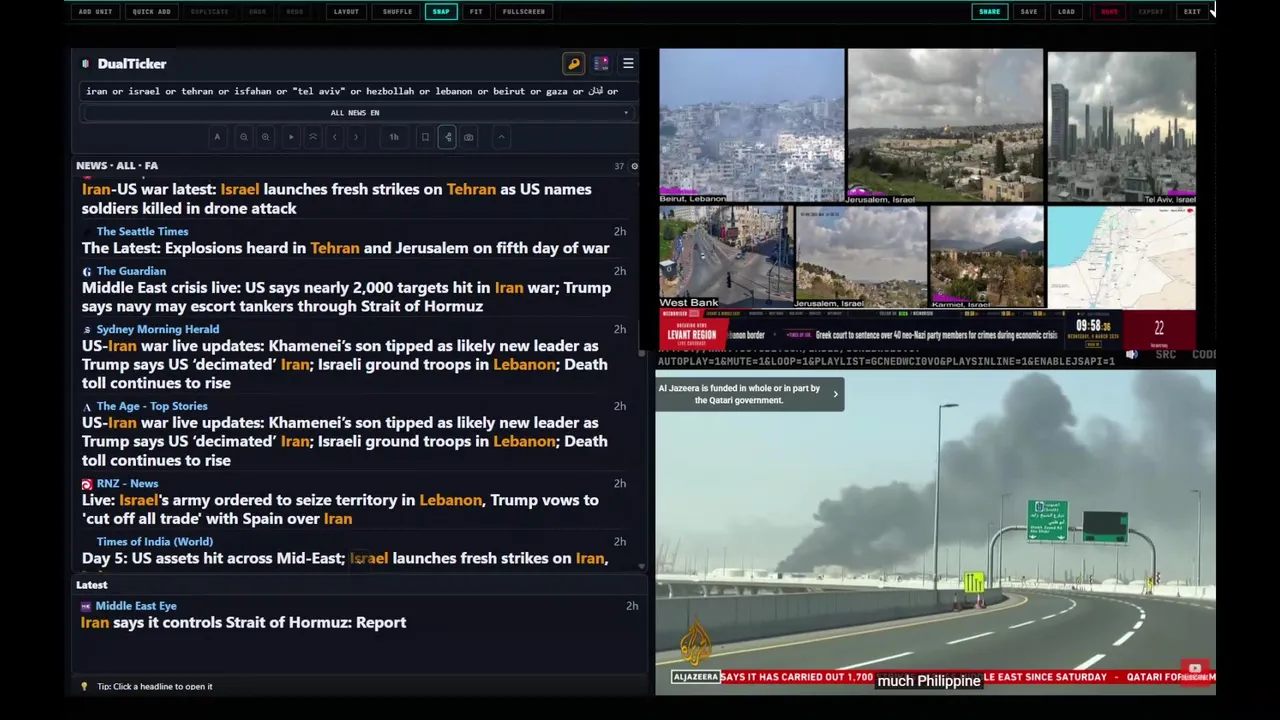
Task: Open Sydney Morning Herald live updates headline
Action: 345,365
